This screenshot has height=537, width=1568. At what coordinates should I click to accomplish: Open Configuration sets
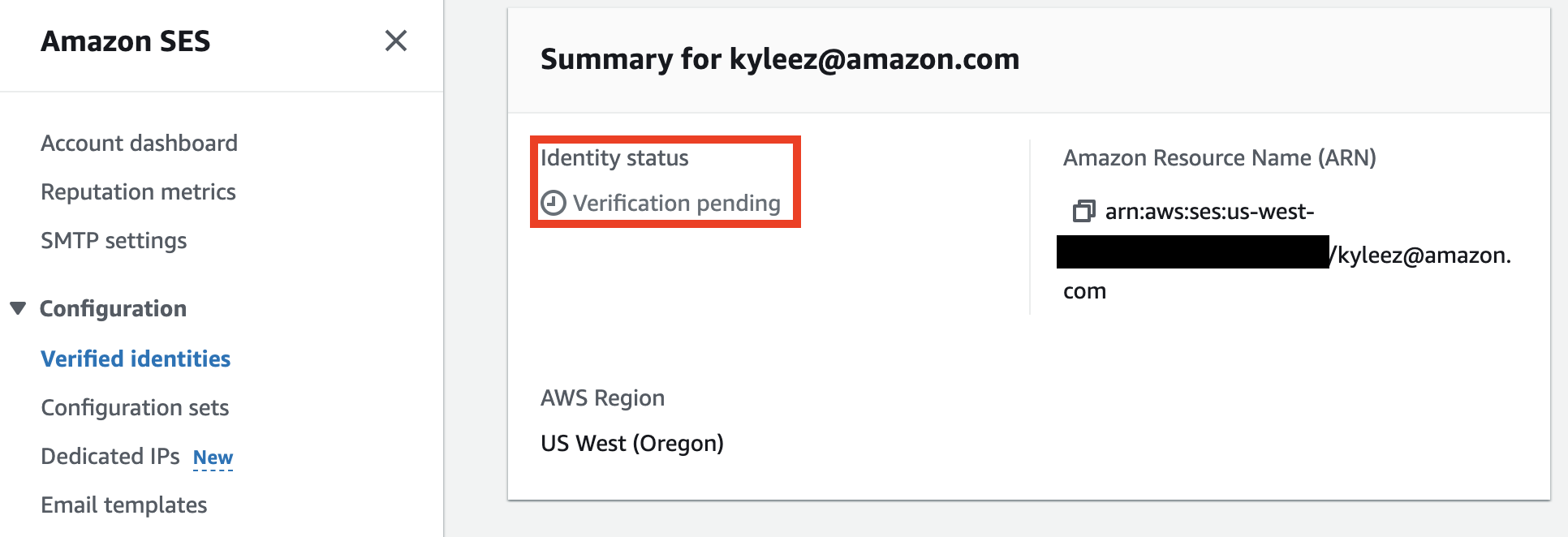click(135, 407)
